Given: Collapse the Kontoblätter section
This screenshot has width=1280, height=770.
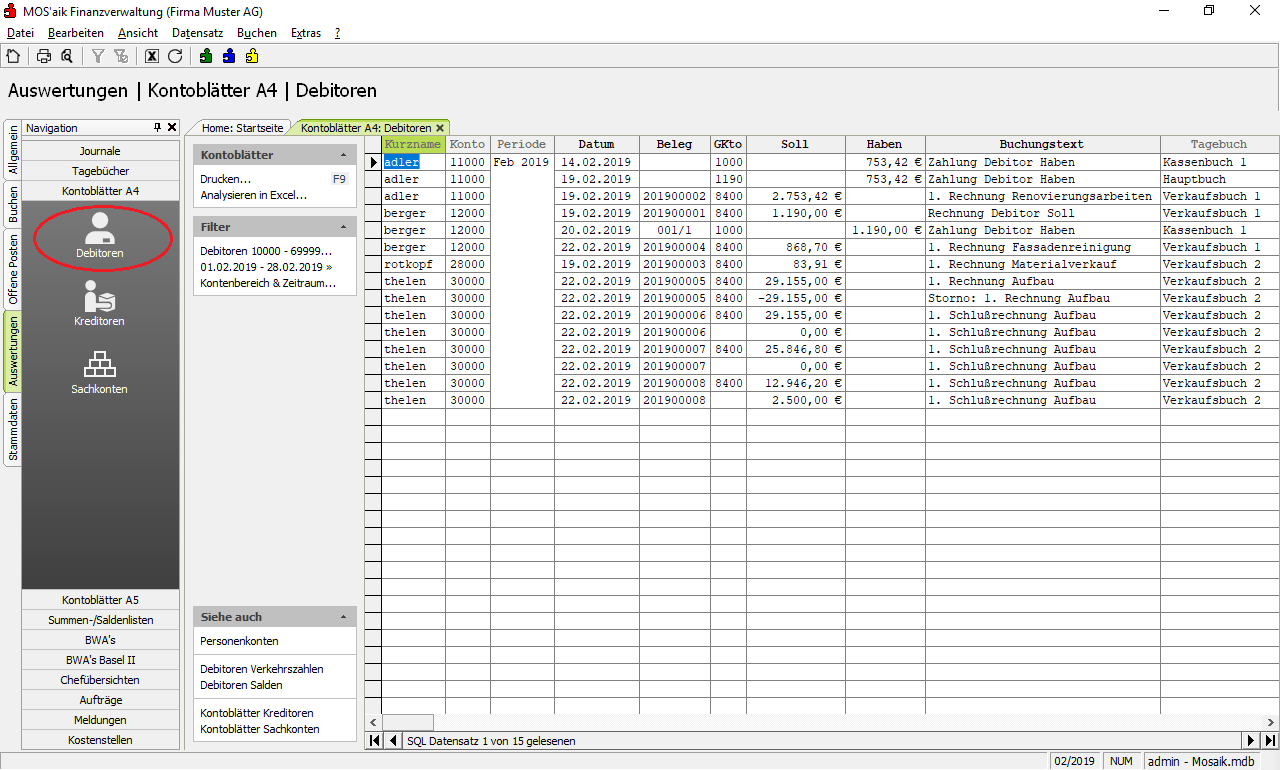Looking at the screenshot, I should pos(343,156).
